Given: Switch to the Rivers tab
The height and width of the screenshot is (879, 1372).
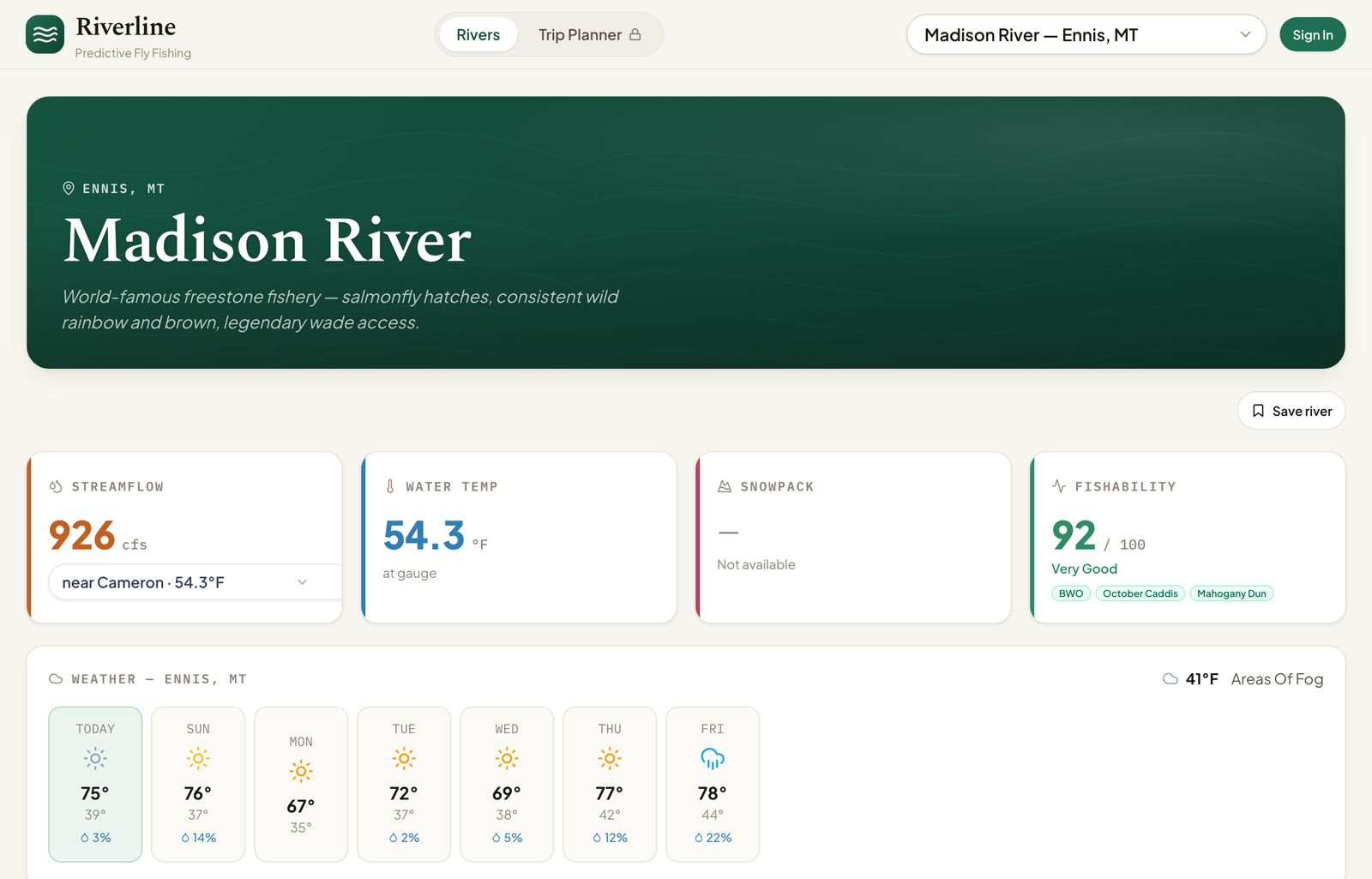Looking at the screenshot, I should click(478, 35).
